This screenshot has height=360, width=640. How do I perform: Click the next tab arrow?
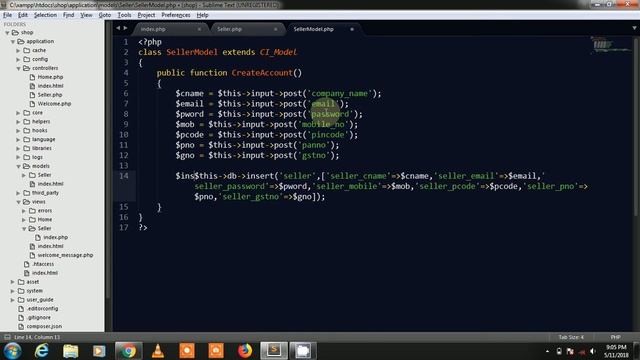125,28
